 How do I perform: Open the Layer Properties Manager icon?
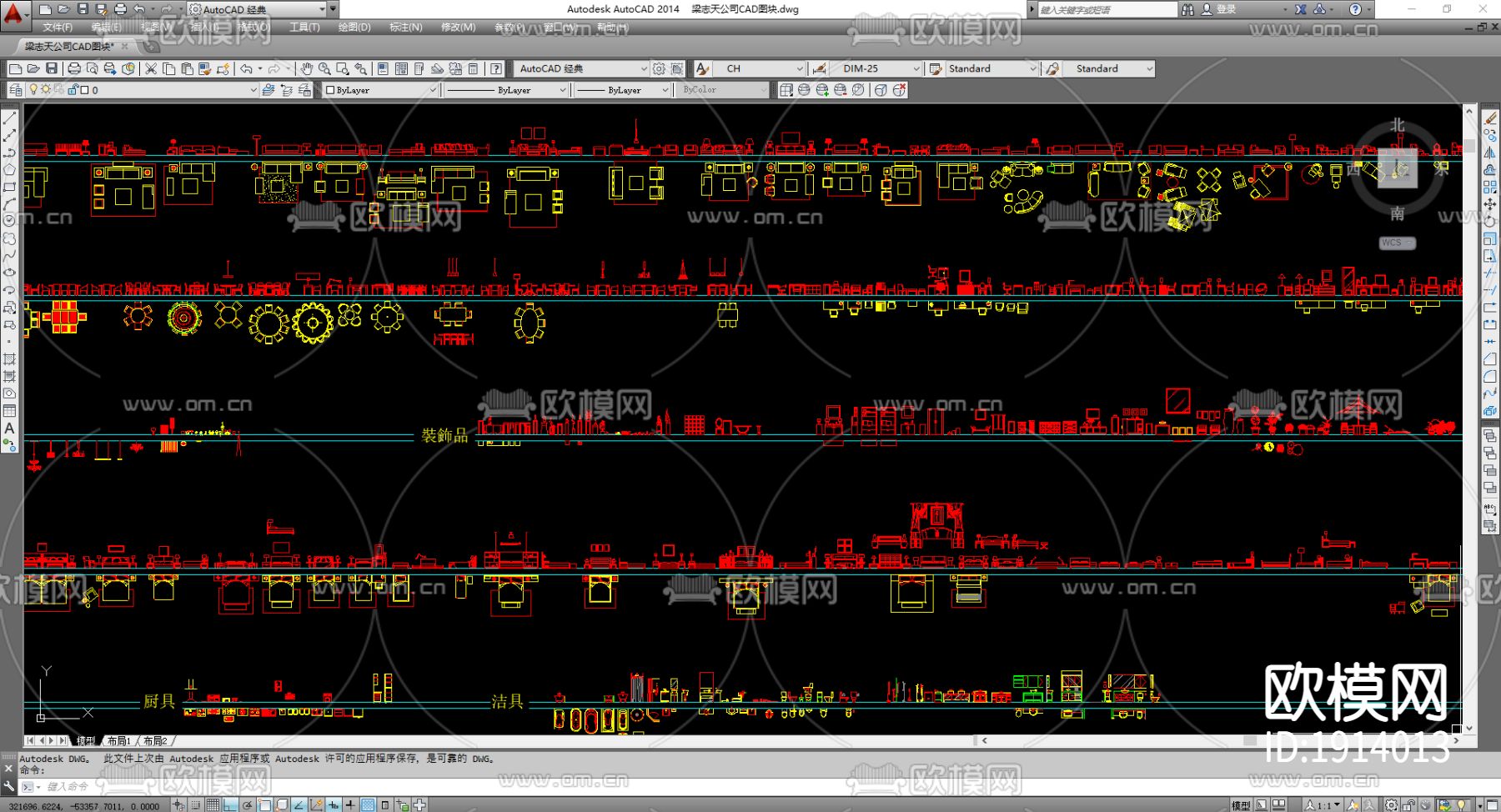click(16, 90)
